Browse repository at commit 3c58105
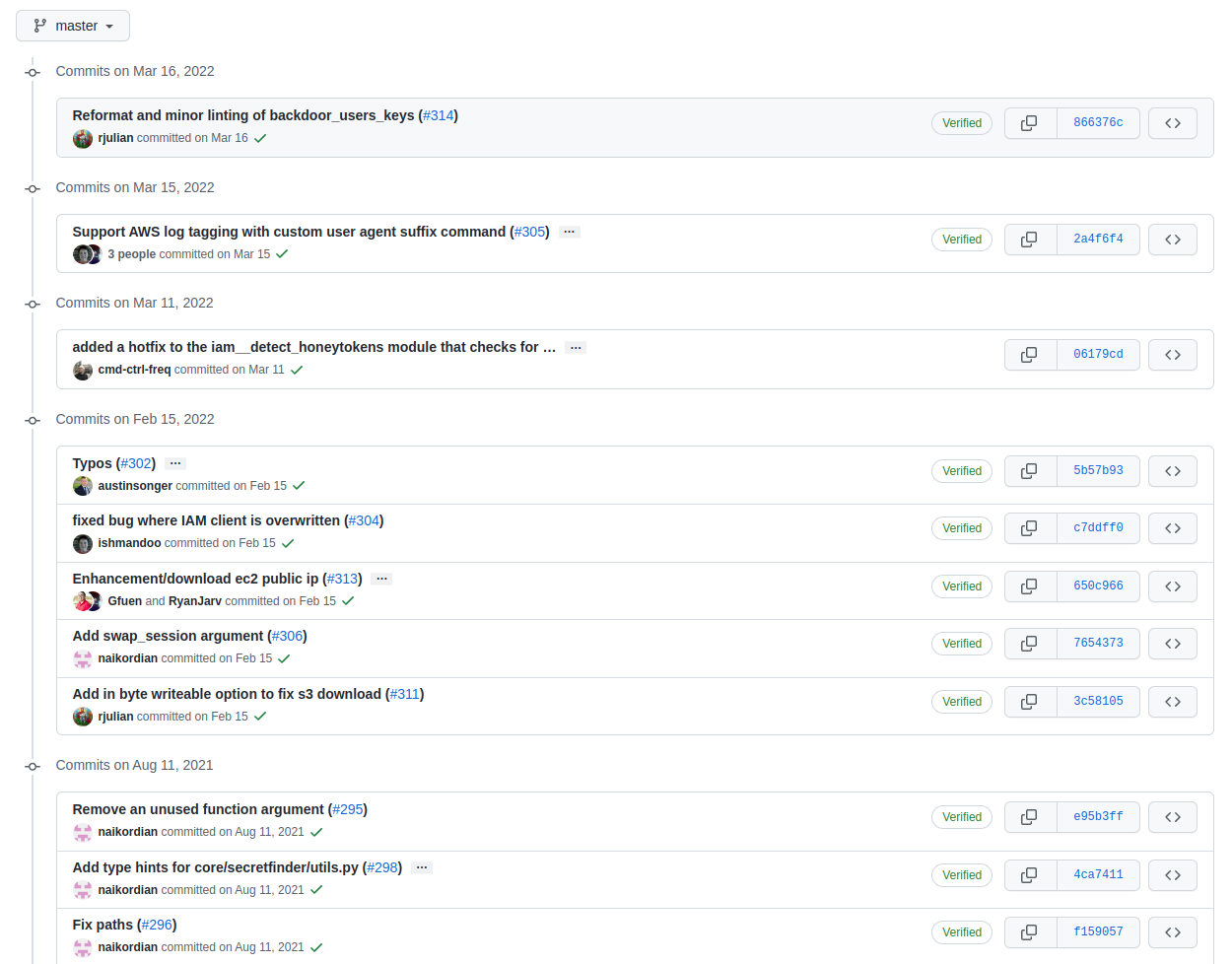The width and height of the screenshot is (1232, 964). click(x=1173, y=702)
